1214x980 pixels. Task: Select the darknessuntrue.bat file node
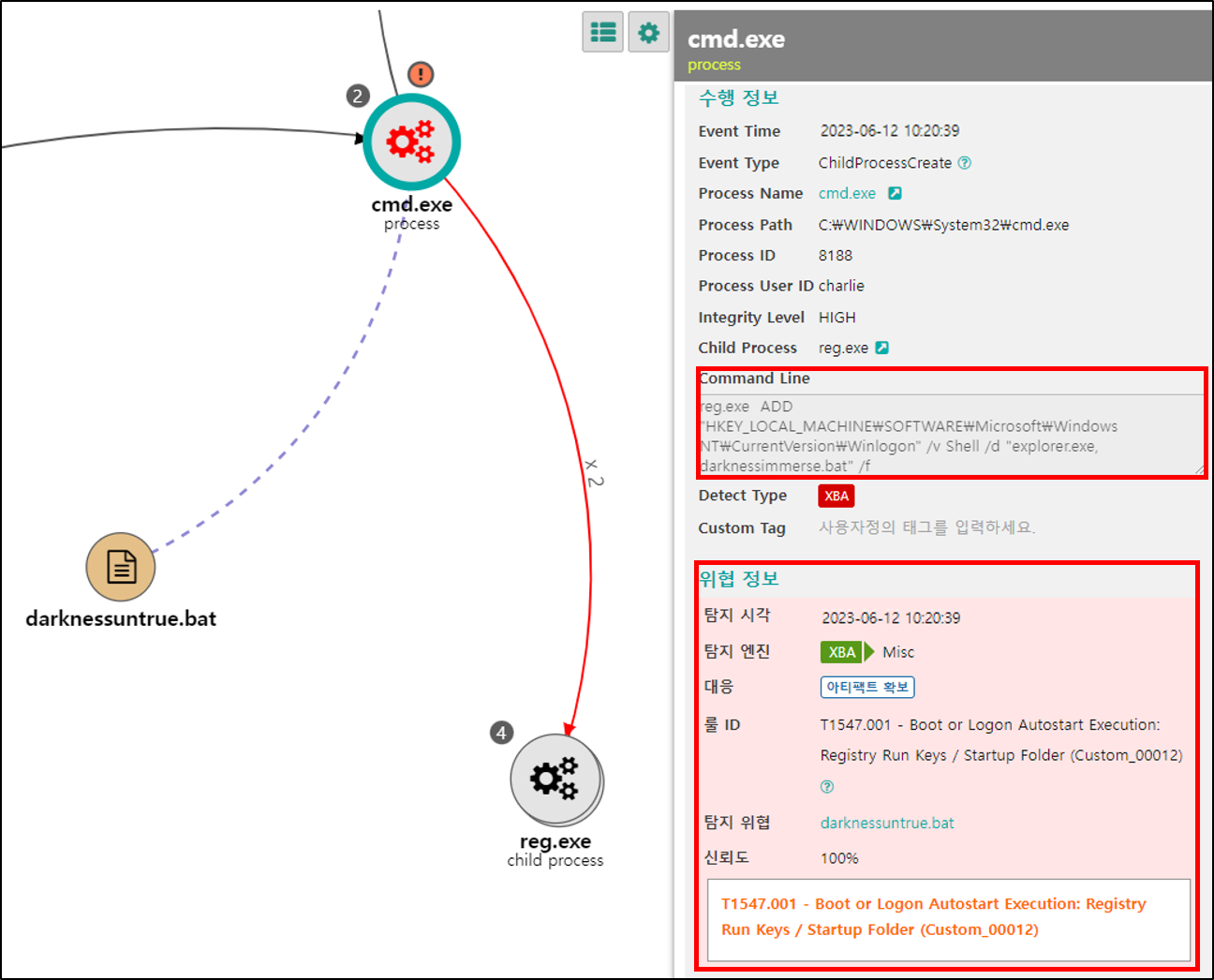click(x=121, y=567)
